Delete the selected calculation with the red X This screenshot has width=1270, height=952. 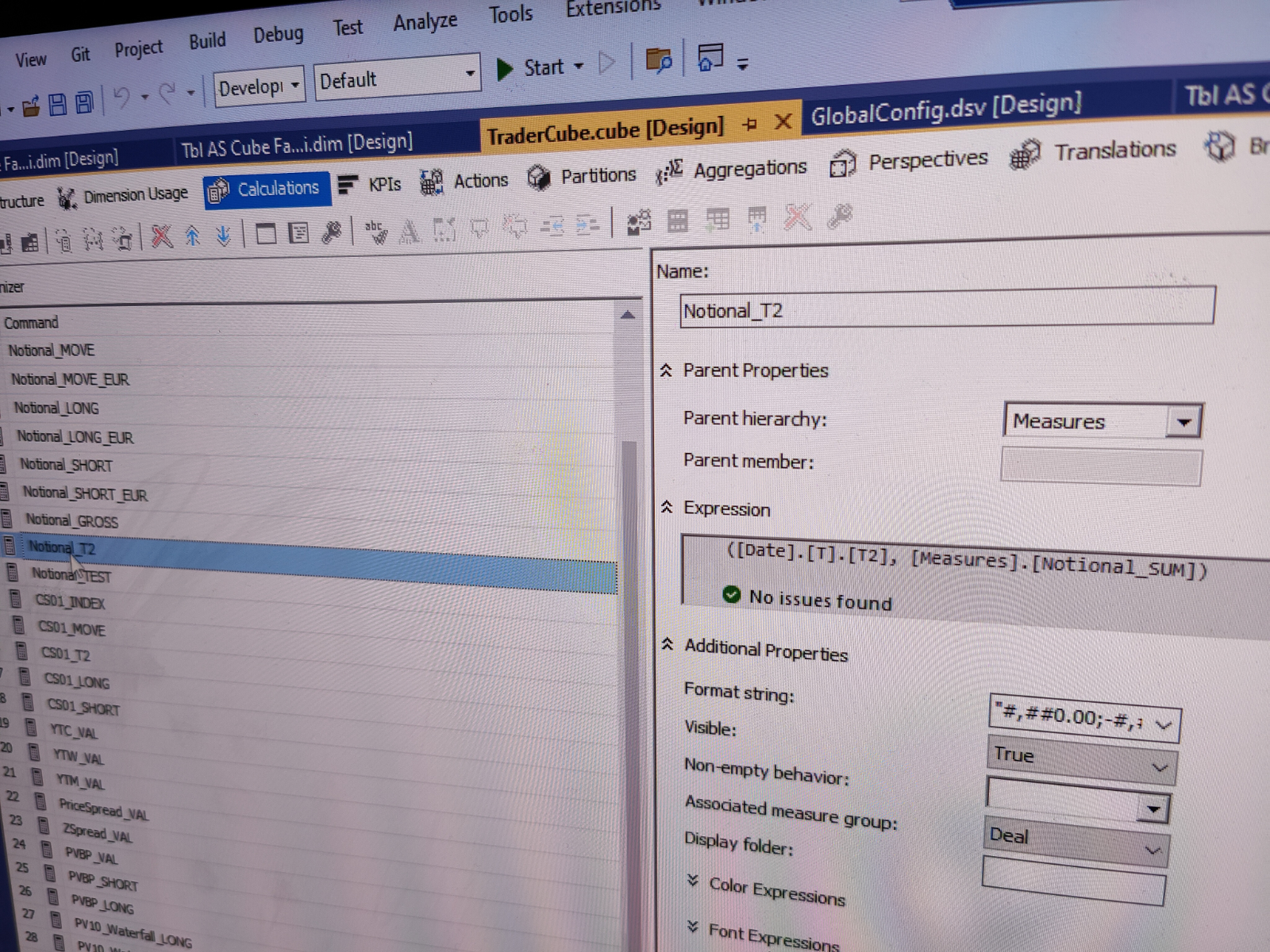pyautogui.click(x=162, y=236)
